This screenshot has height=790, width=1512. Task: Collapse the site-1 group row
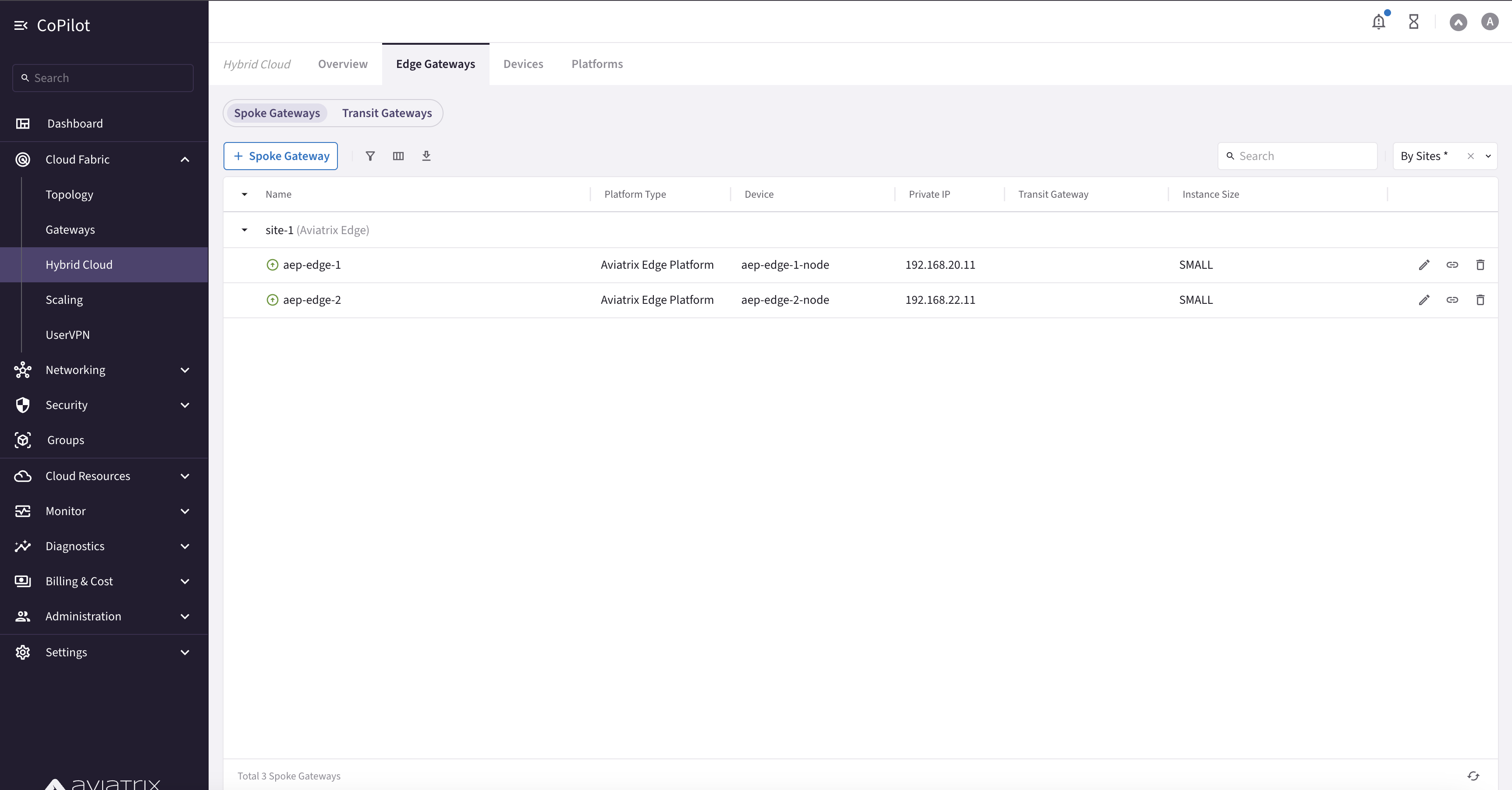[x=244, y=230]
